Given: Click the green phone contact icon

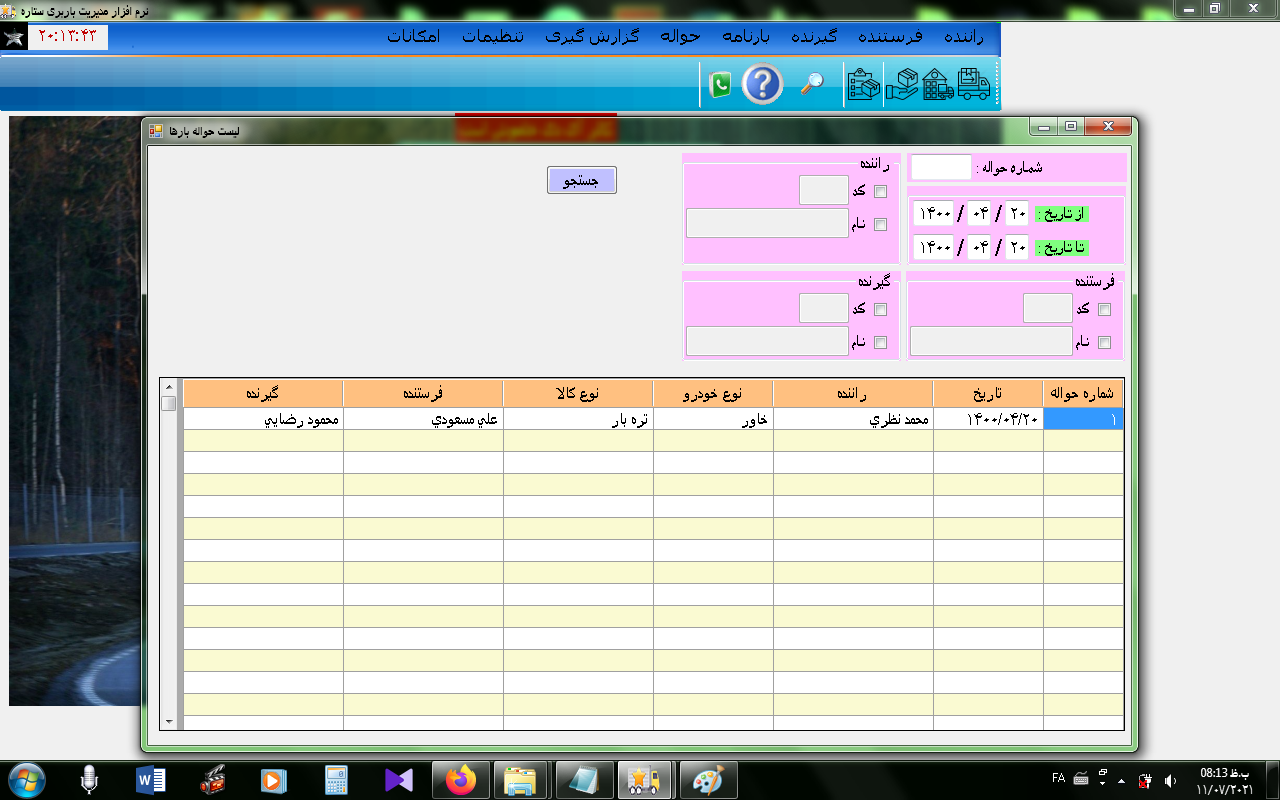Looking at the screenshot, I should [720, 84].
